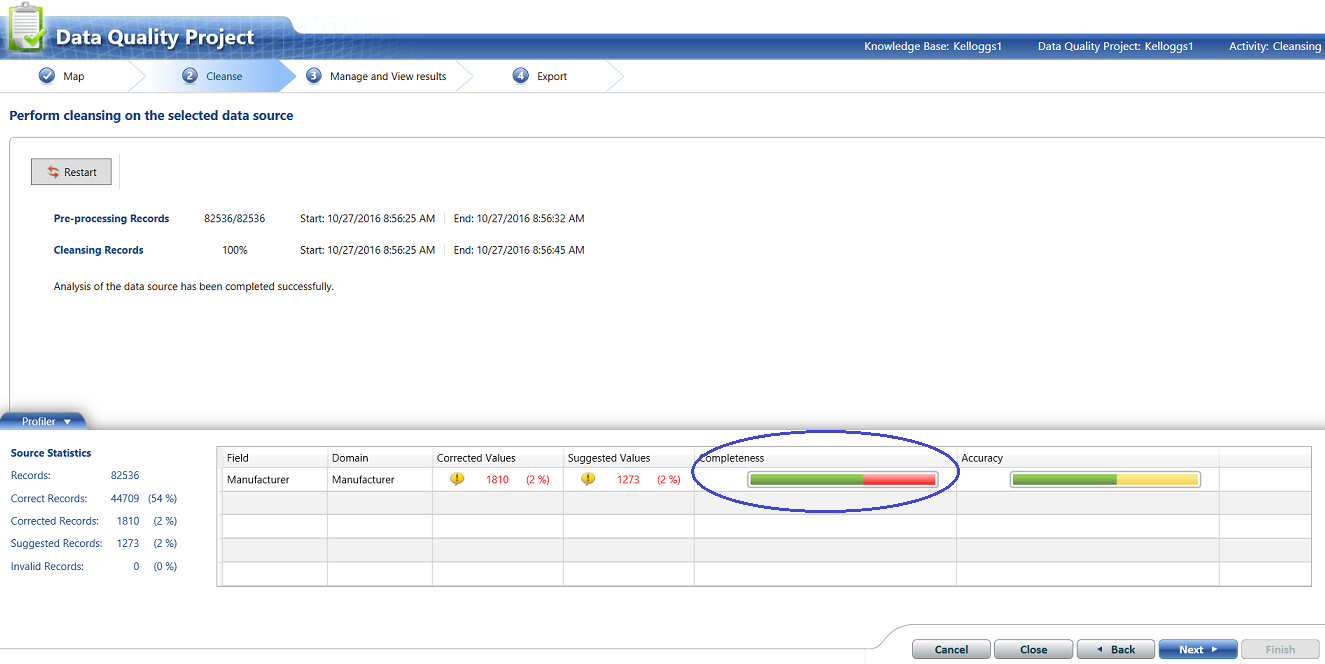Click the 82536/82536 progress value
The height and width of the screenshot is (664, 1325).
pyautogui.click(x=235, y=218)
